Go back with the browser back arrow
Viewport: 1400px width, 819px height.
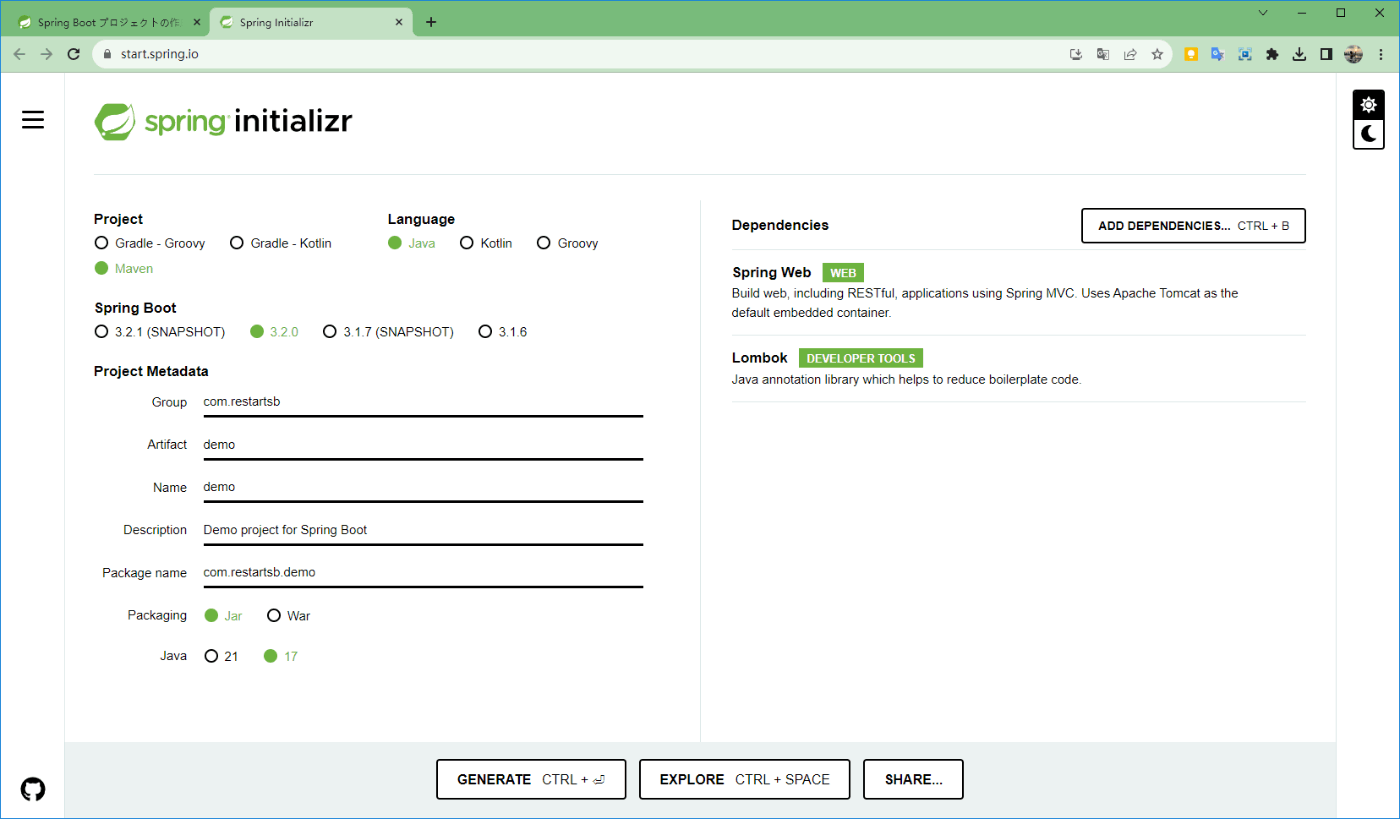pyautogui.click(x=19, y=54)
